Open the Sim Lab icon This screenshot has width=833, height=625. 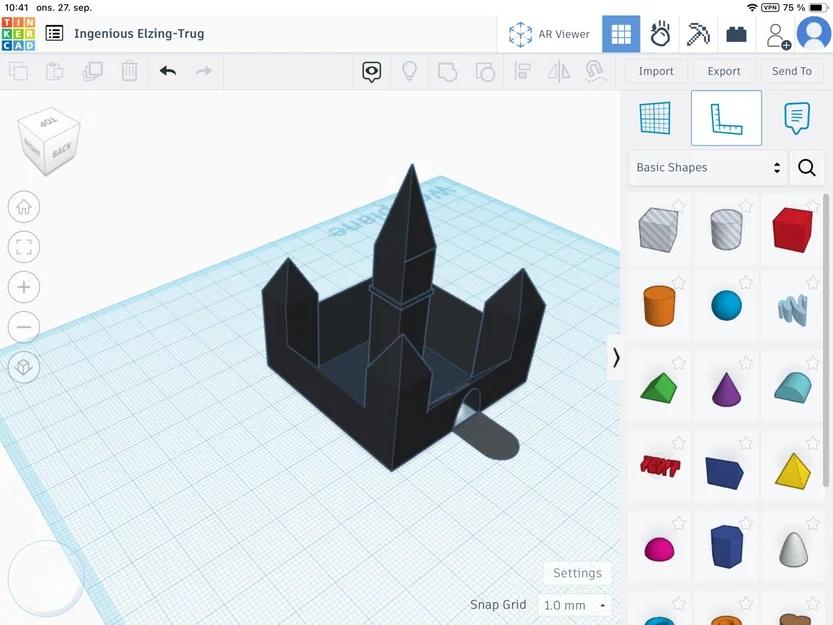pyautogui.click(x=660, y=34)
